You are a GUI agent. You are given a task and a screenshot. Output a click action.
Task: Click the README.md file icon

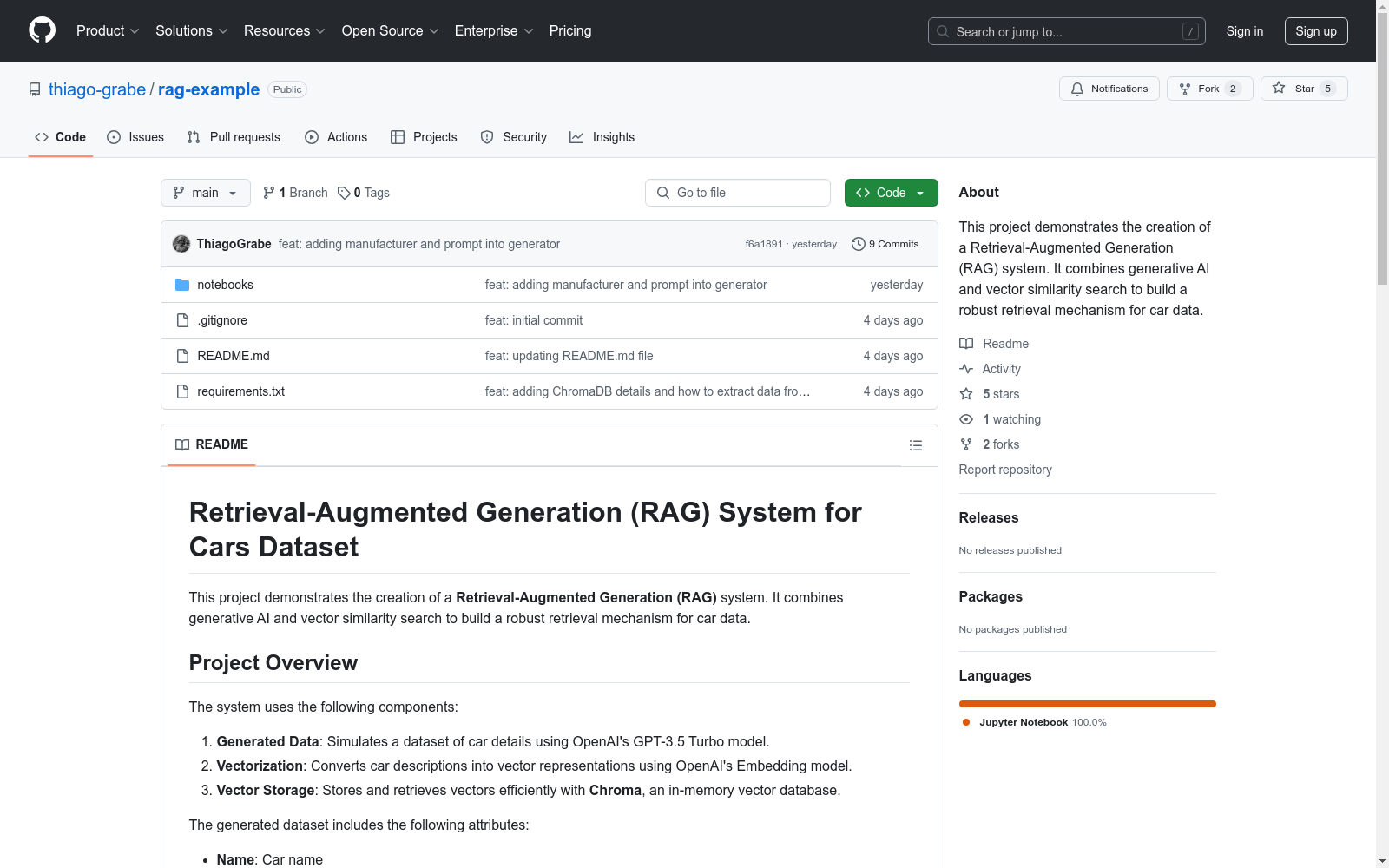(182, 356)
